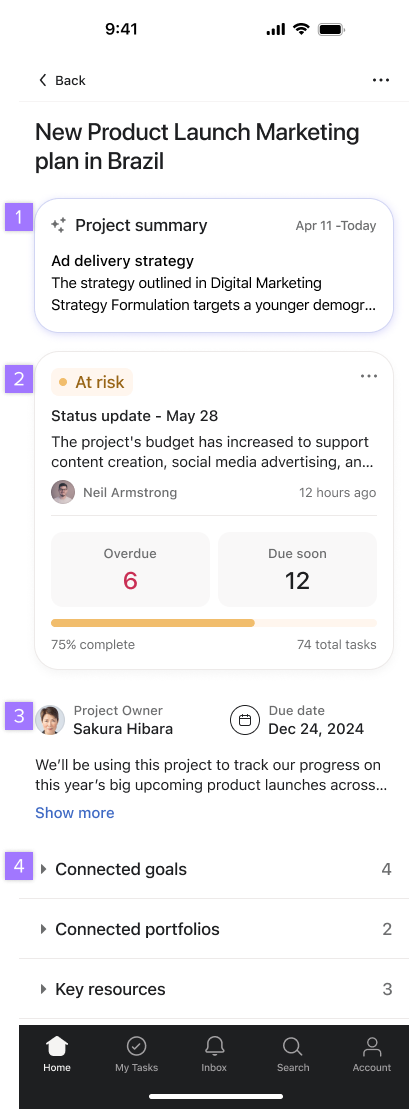Screen dimensions: 409x1109
Task: Tap the Project summary sparkle icon
Action: pyautogui.click(x=59, y=226)
